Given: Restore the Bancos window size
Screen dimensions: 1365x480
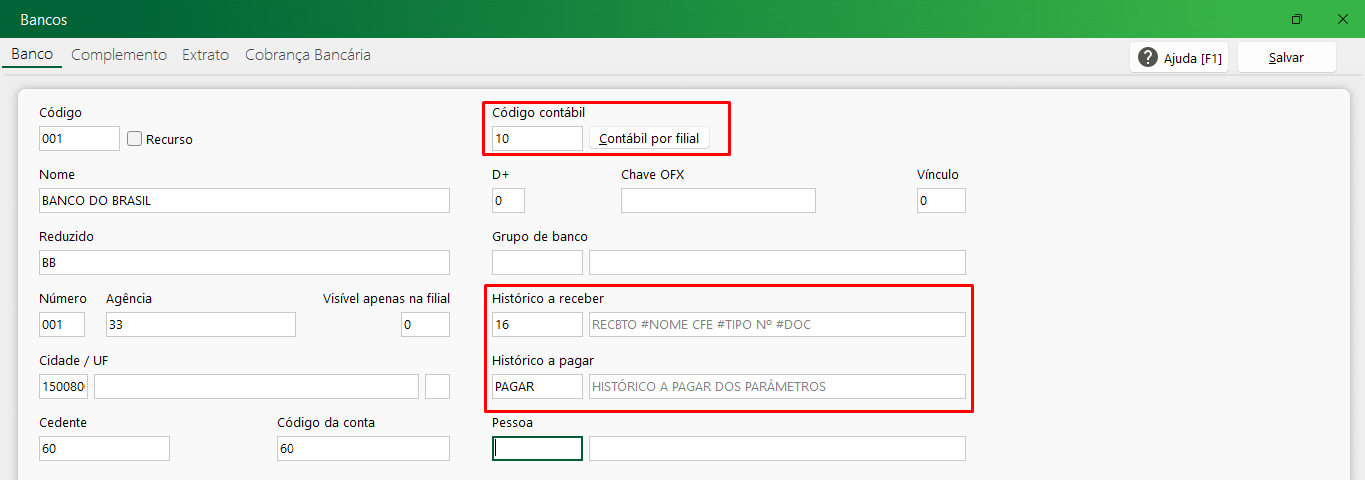Looking at the screenshot, I should (1297, 19).
